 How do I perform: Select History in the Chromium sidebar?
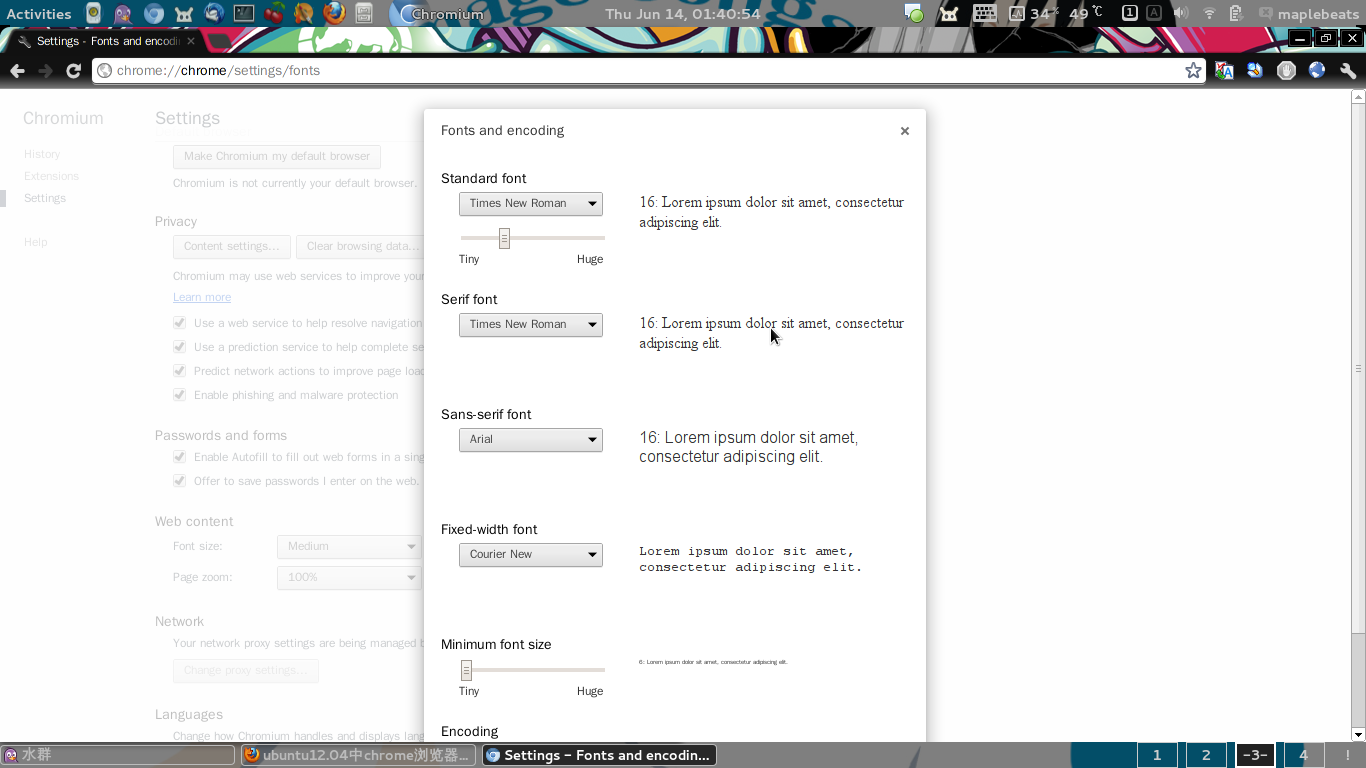click(42, 154)
